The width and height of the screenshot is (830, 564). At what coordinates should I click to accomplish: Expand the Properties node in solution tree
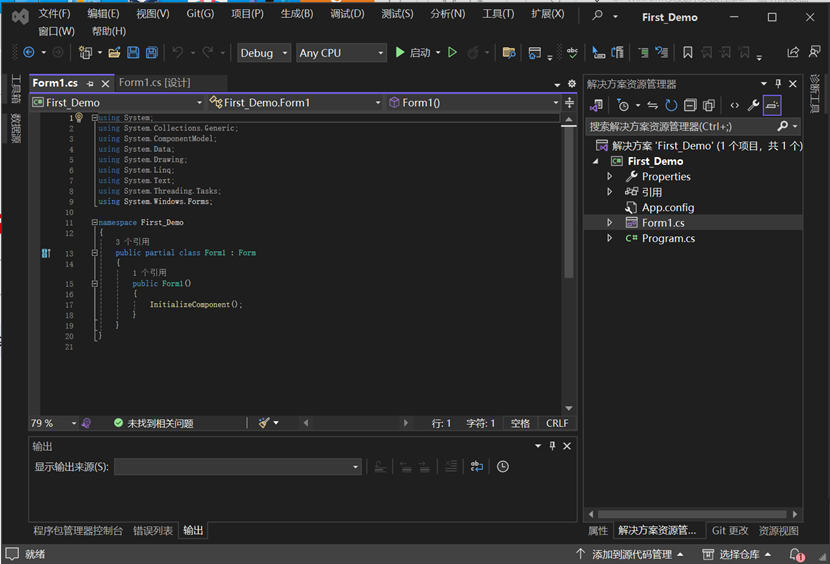(x=609, y=176)
